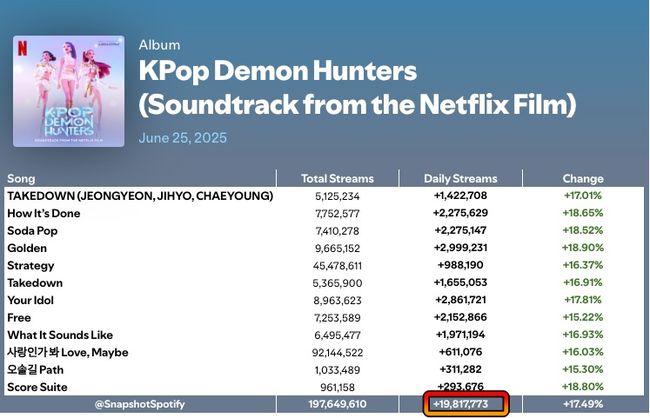Click change percentage '+18.52%'
Screen dimensions: 650x418
583,230
